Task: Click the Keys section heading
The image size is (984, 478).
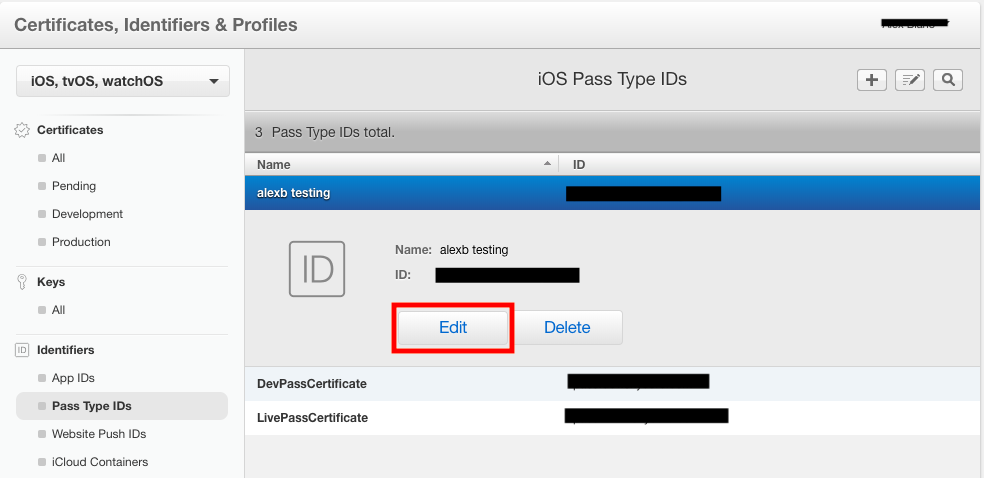Action: (x=51, y=282)
